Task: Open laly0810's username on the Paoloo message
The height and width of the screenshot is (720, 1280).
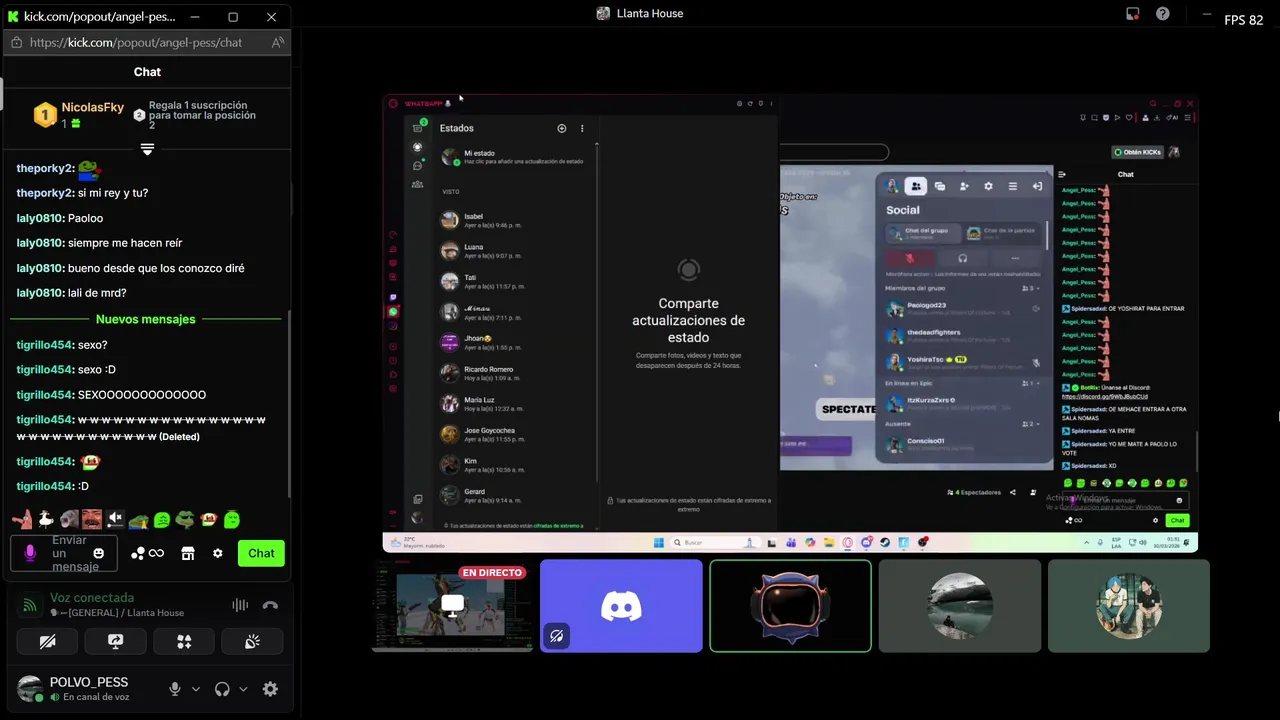Action: (40, 218)
